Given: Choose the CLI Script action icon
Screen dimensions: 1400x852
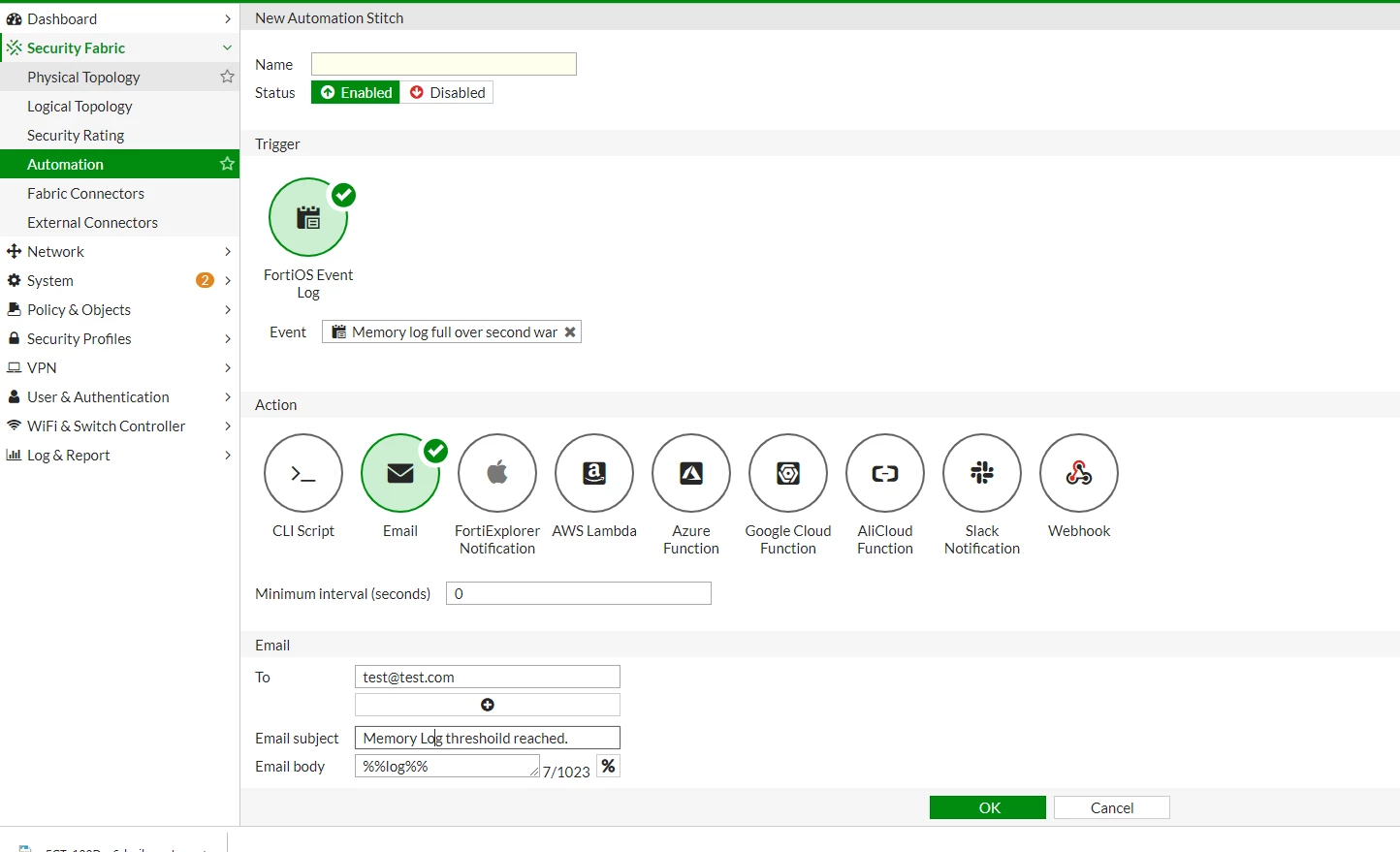Looking at the screenshot, I should click(303, 473).
